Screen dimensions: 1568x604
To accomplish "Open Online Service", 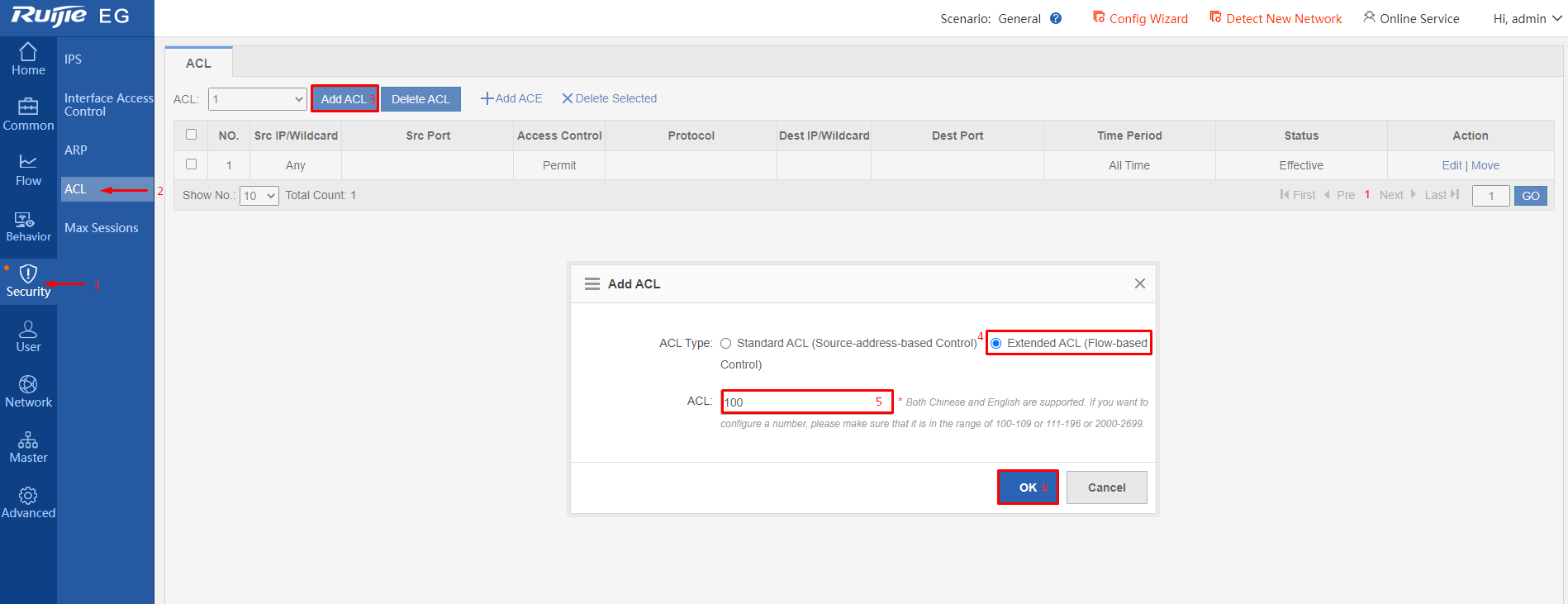I will (1411, 18).
